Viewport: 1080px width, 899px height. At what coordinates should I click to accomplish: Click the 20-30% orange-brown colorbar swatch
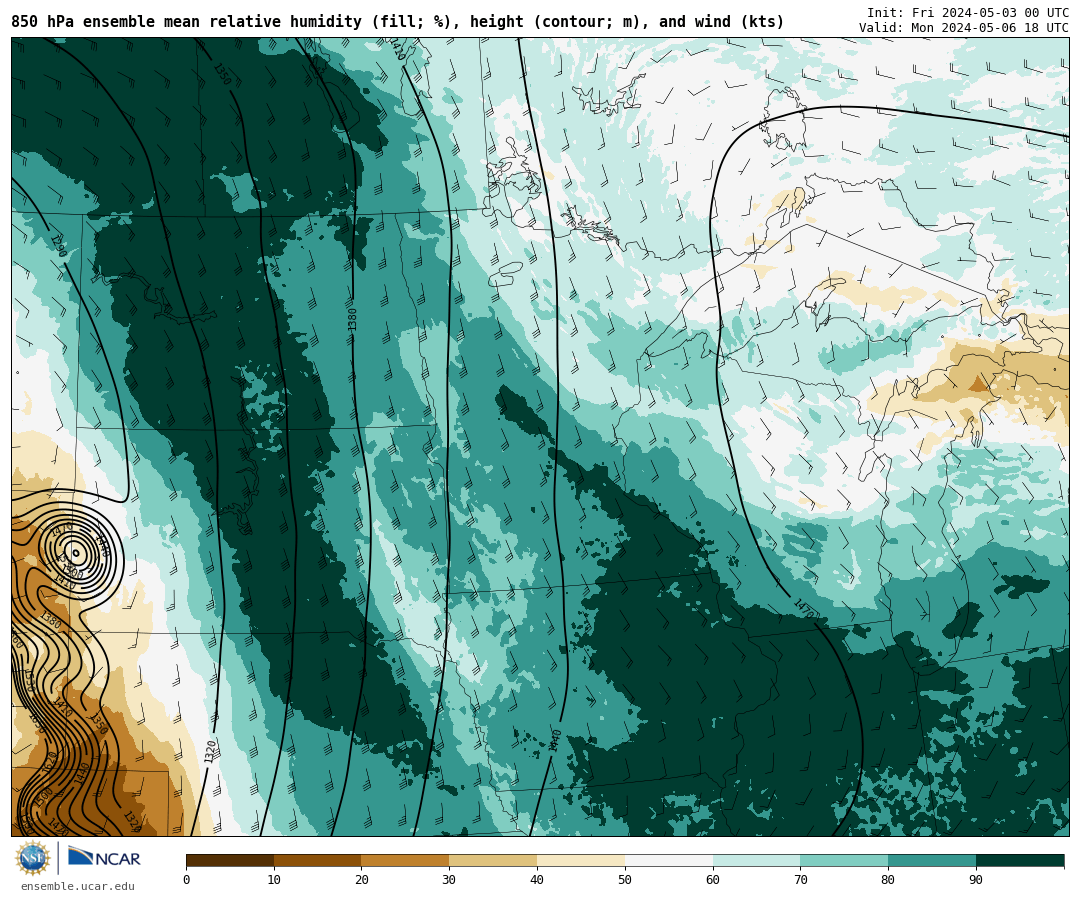(x=406, y=860)
